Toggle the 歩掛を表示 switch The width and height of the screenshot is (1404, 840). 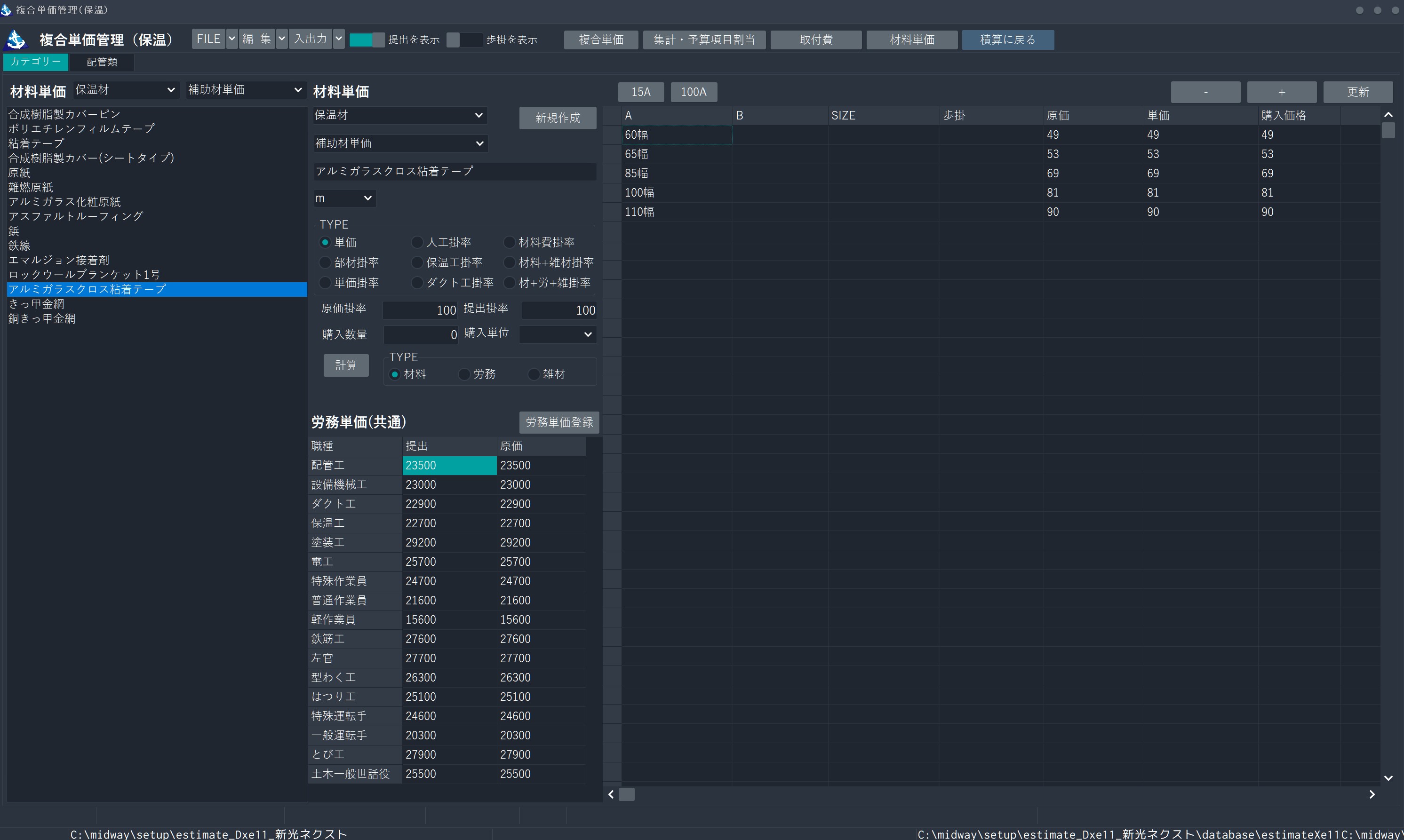(x=464, y=40)
